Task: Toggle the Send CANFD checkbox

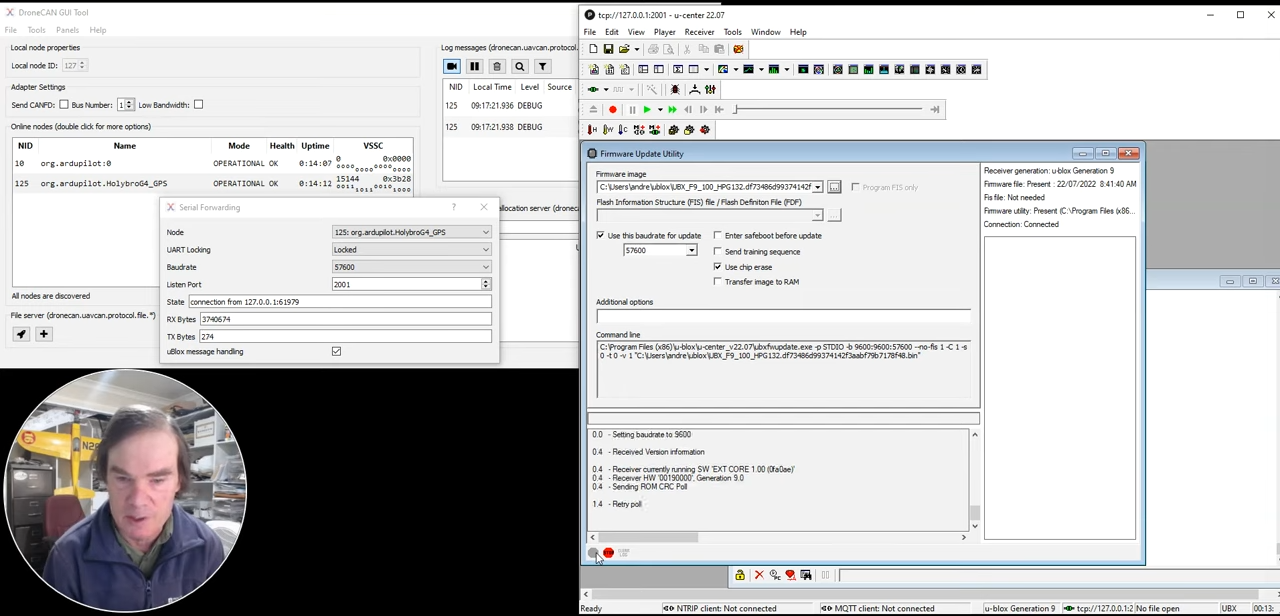Action: (x=64, y=105)
